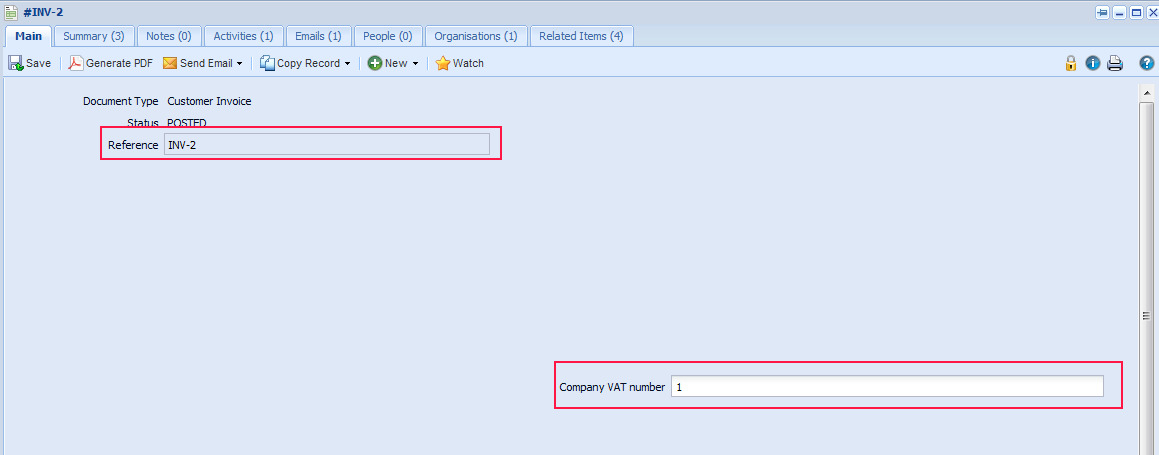The height and width of the screenshot is (455, 1159).
Task: Open the blue information icon
Action: coord(1092,64)
